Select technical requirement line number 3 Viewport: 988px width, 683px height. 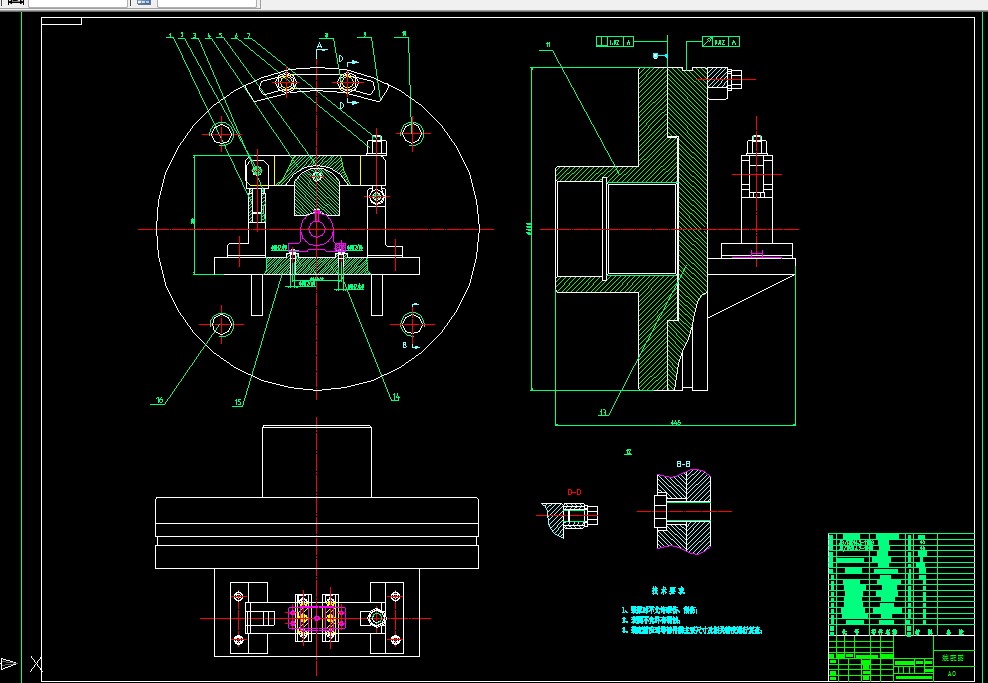[691, 629]
